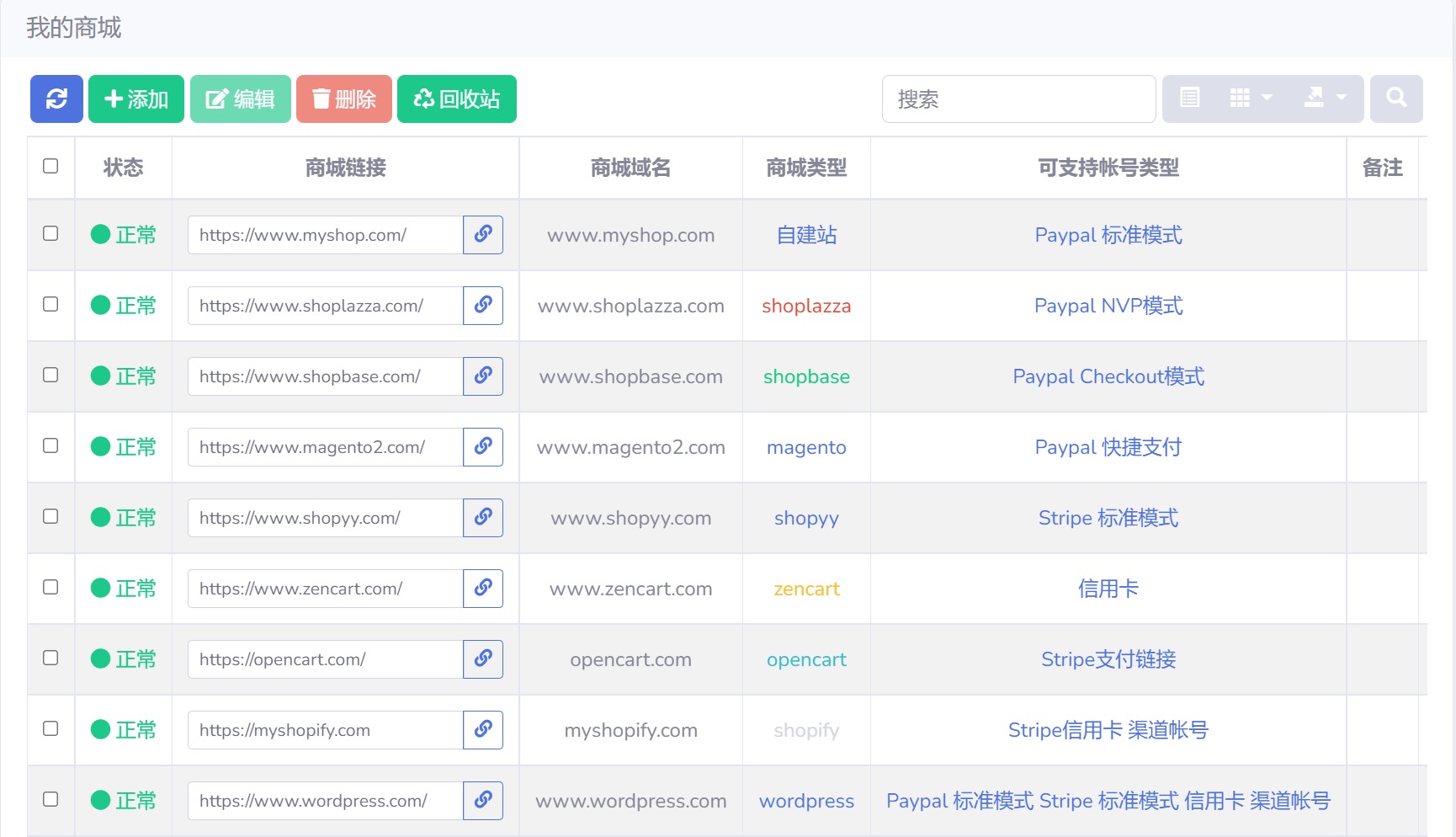The width and height of the screenshot is (1456, 837).
Task: Click the 编辑 edit button
Action: (241, 99)
